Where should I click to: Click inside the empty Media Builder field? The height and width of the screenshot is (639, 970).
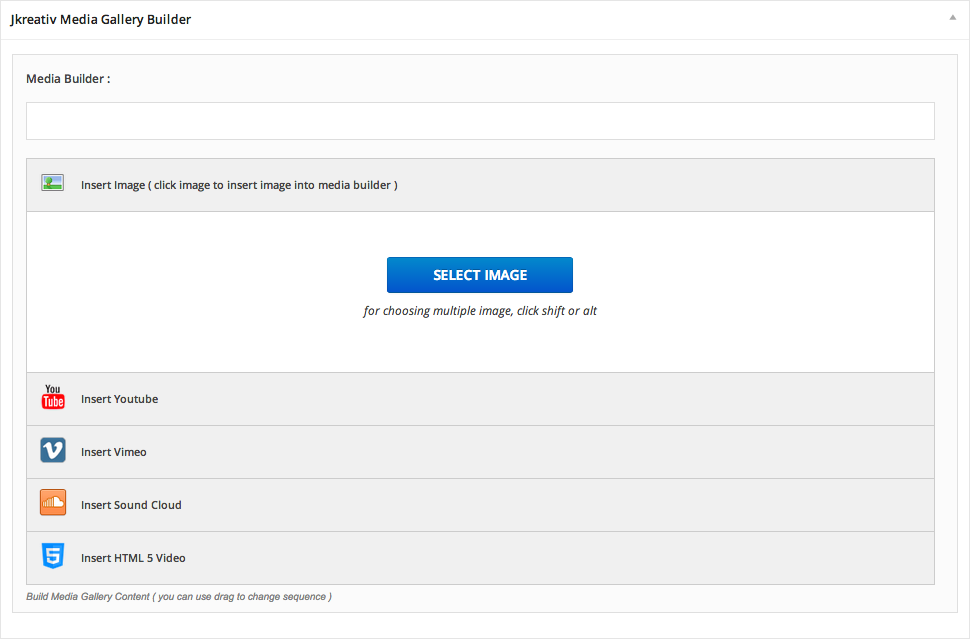click(x=480, y=120)
